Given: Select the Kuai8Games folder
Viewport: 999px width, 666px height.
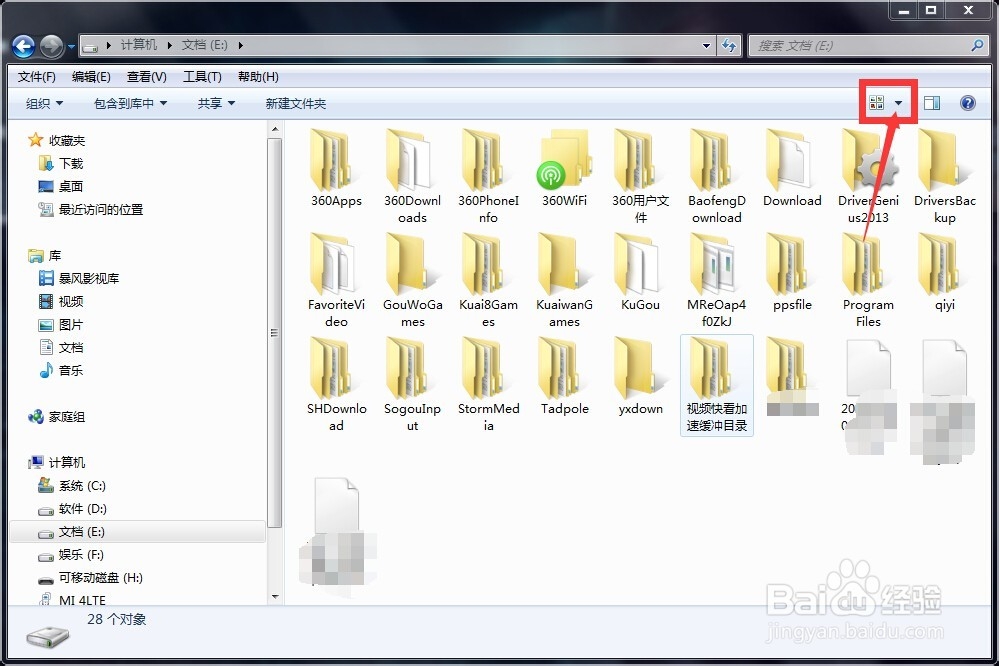Looking at the screenshot, I should pos(488,280).
